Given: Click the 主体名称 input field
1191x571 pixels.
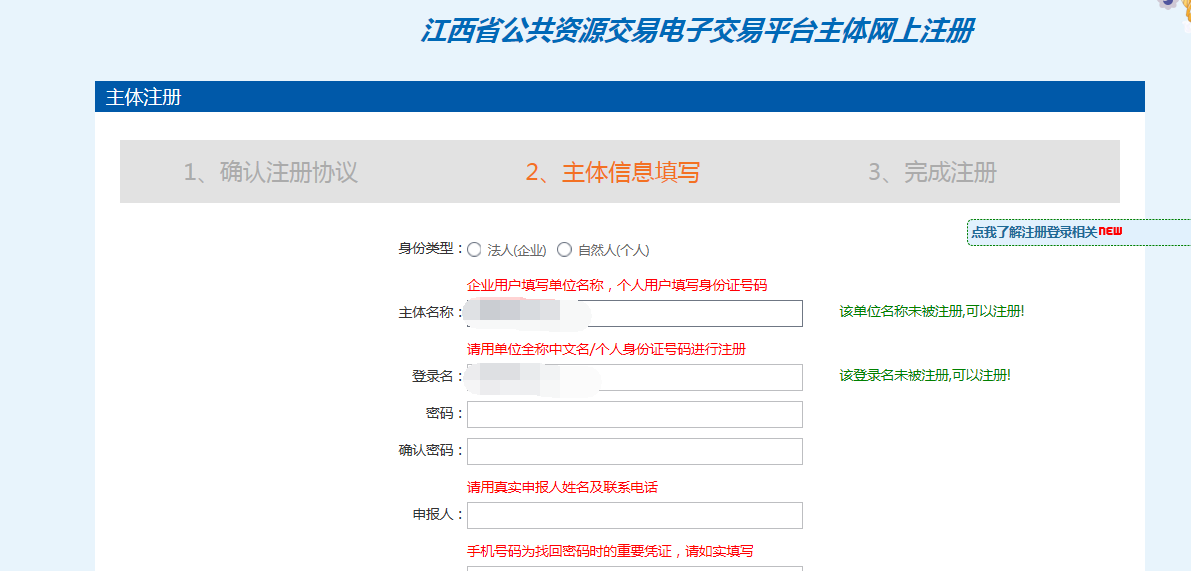Looking at the screenshot, I should [634, 314].
